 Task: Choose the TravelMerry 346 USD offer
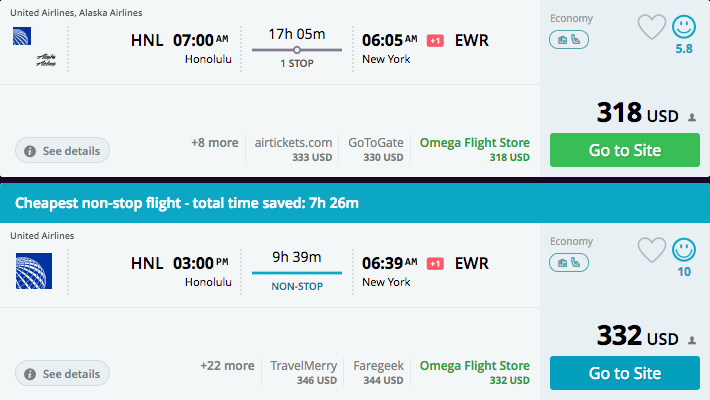point(303,372)
